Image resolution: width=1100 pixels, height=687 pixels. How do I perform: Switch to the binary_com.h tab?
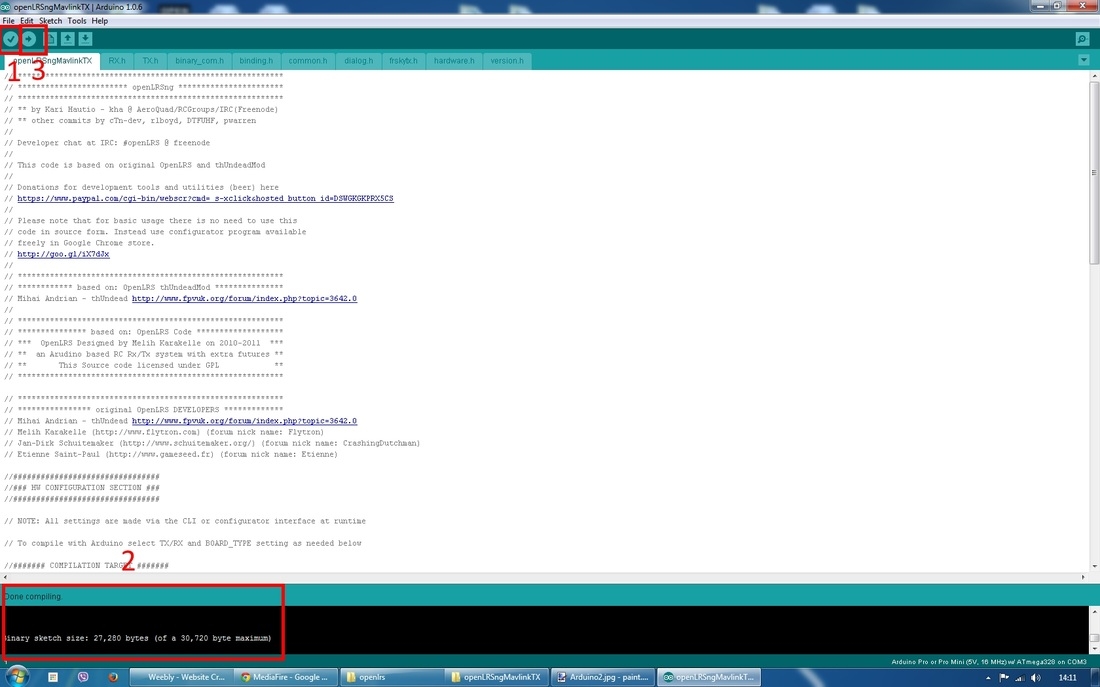click(x=200, y=61)
